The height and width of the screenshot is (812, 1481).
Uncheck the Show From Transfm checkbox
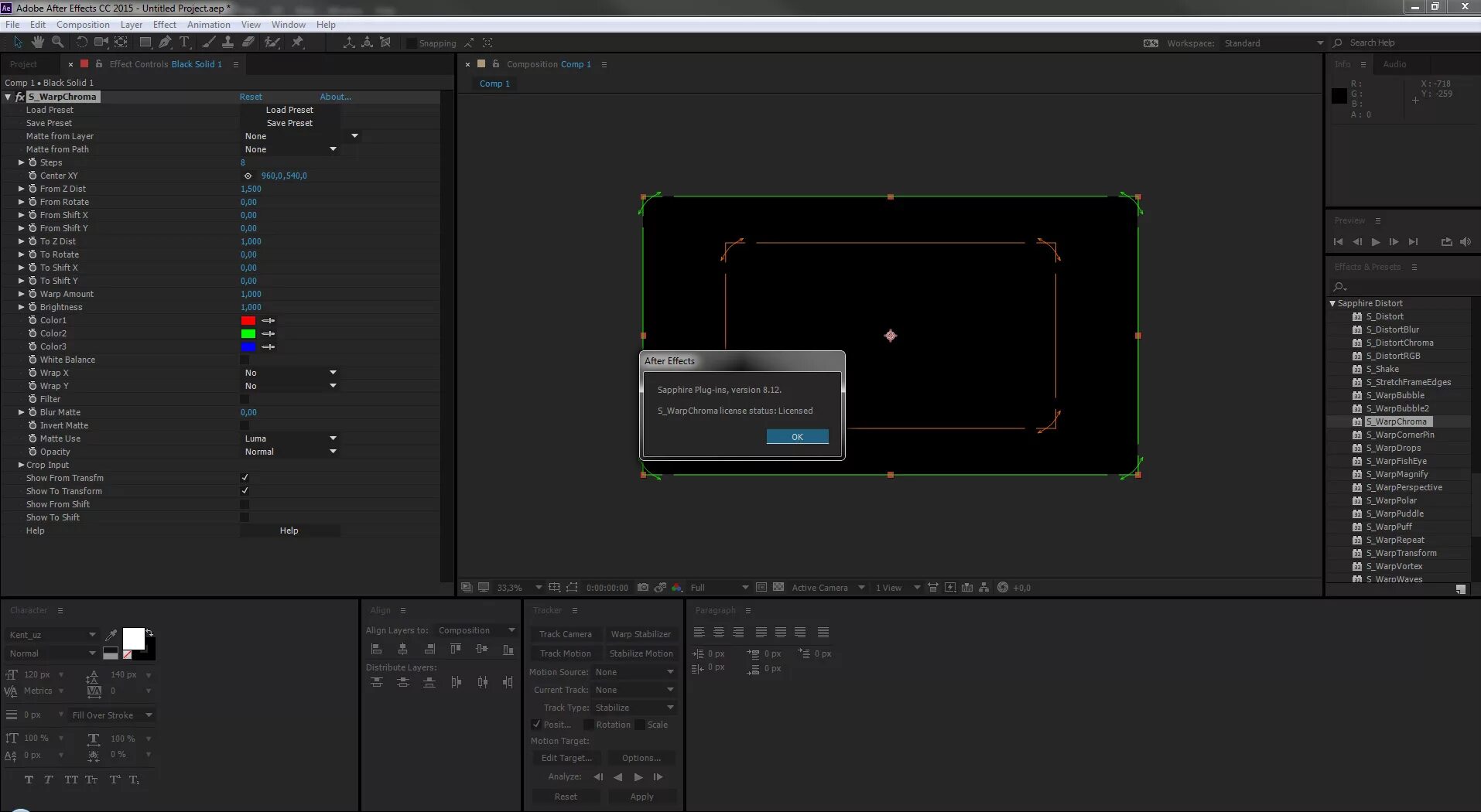(245, 478)
